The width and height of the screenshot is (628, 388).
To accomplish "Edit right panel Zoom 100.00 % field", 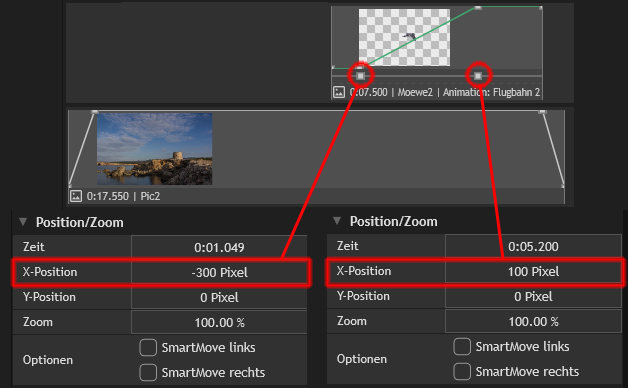I will tap(533, 322).
